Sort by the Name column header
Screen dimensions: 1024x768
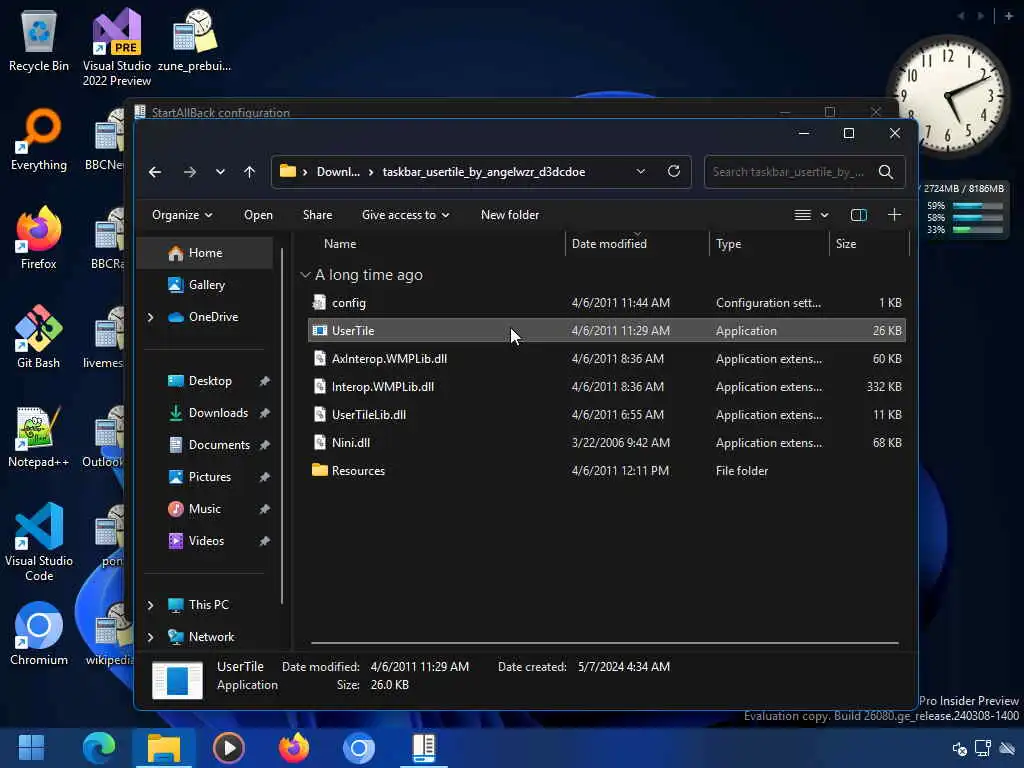tap(340, 244)
